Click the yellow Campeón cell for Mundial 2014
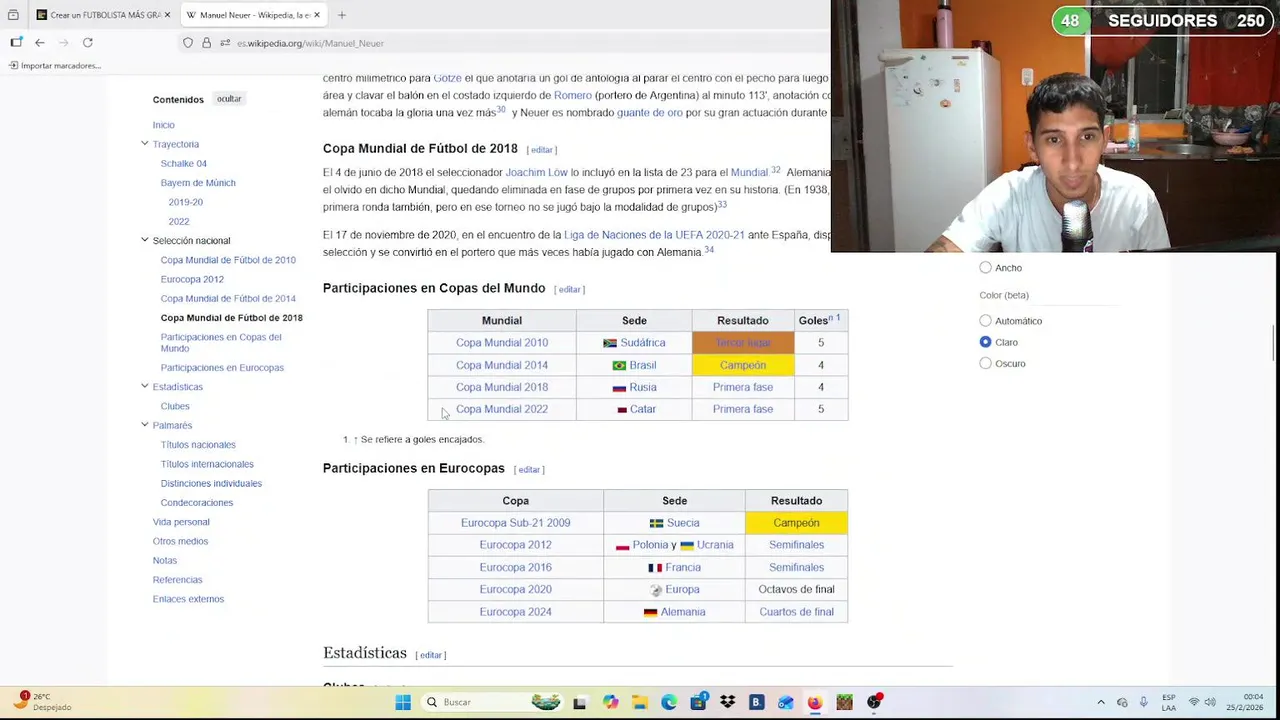The width and height of the screenshot is (1280, 720). pyautogui.click(x=743, y=365)
